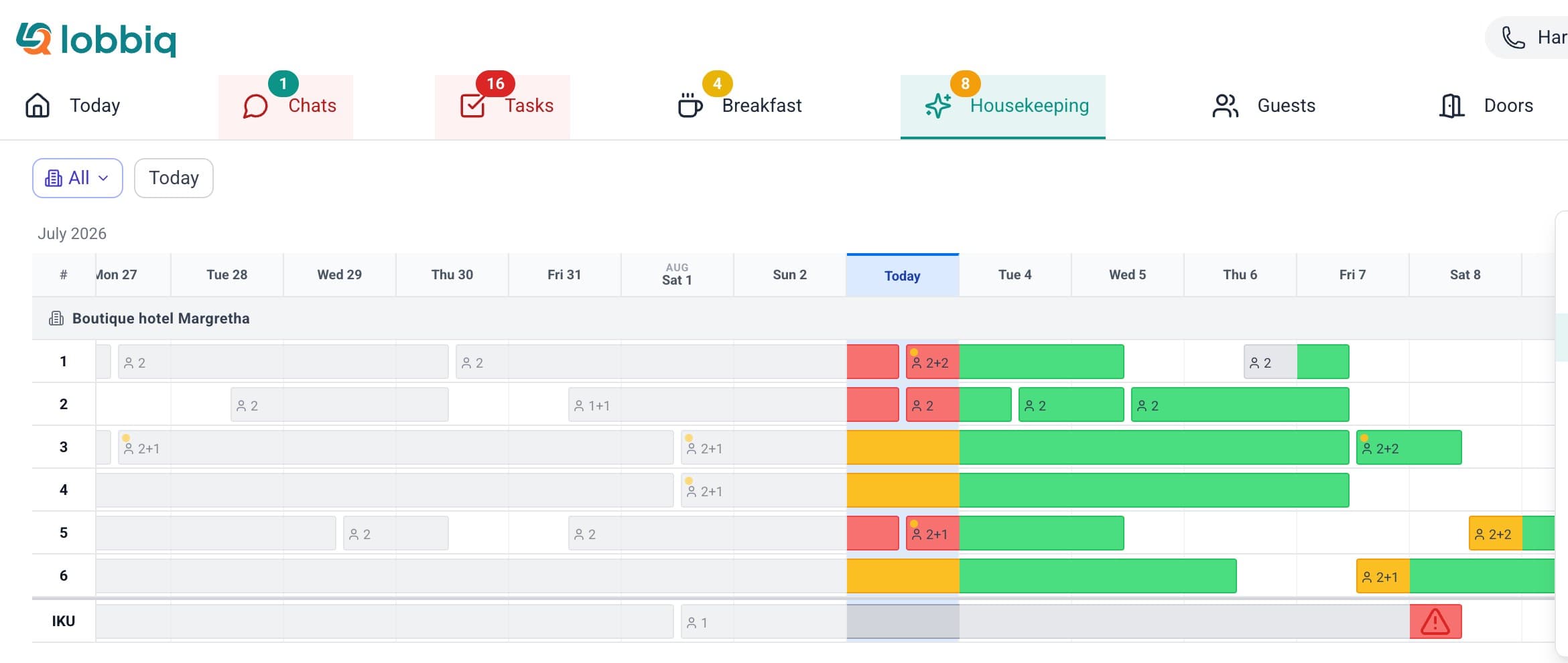Screen dimensions: 1568x663
Task: Click room 1's red 2+2 booking
Action: click(933, 362)
